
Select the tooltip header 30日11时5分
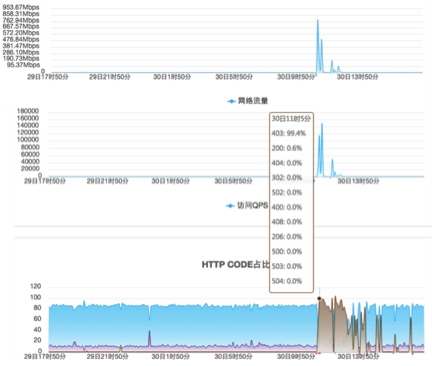[x=291, y=119]
